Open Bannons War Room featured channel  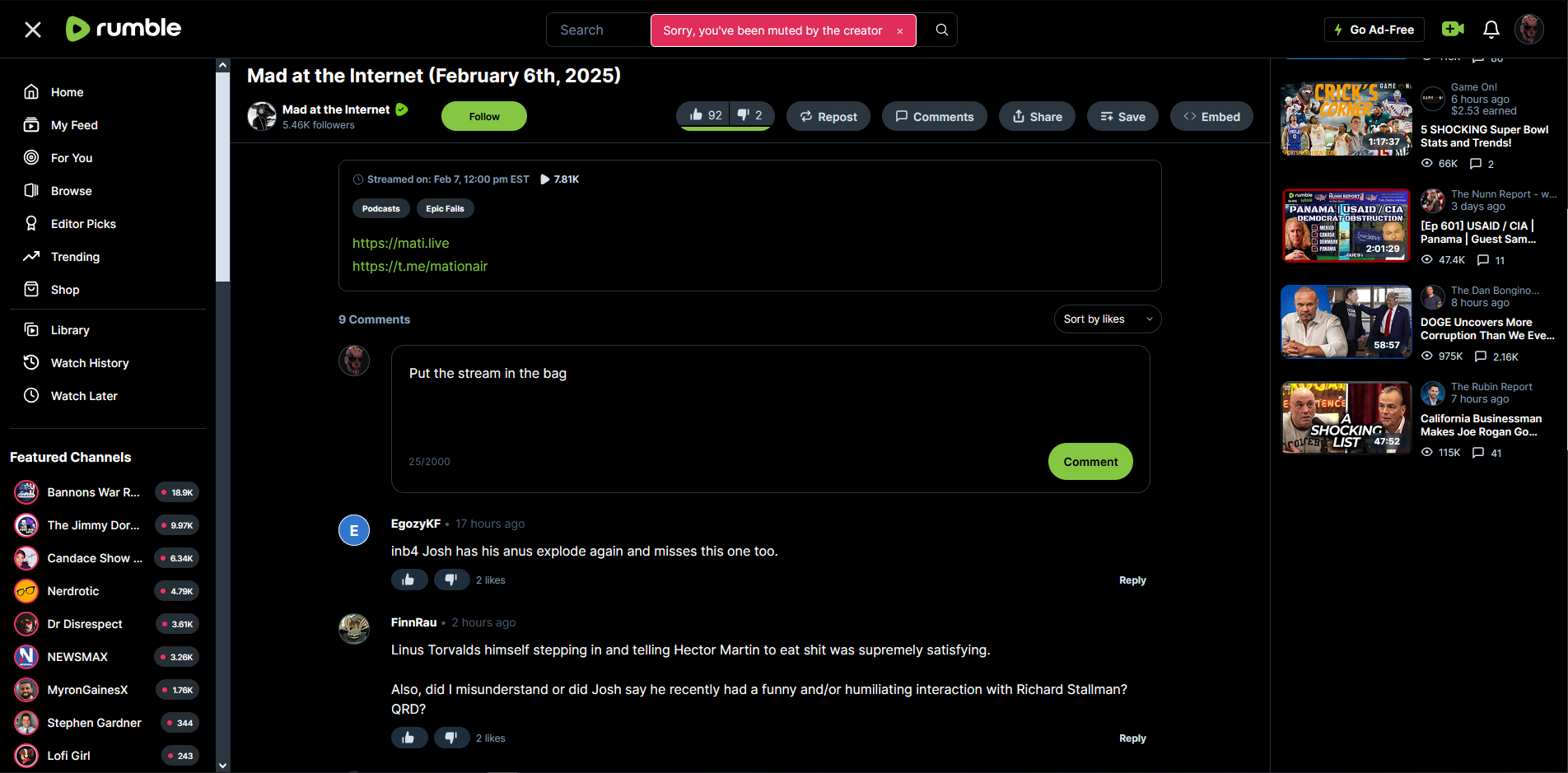coord(107,492)
